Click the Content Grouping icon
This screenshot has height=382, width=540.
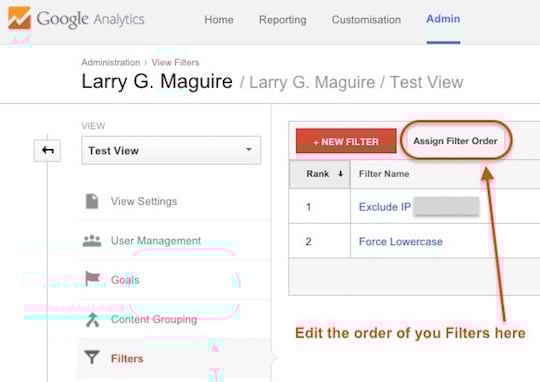pos(92,319)
